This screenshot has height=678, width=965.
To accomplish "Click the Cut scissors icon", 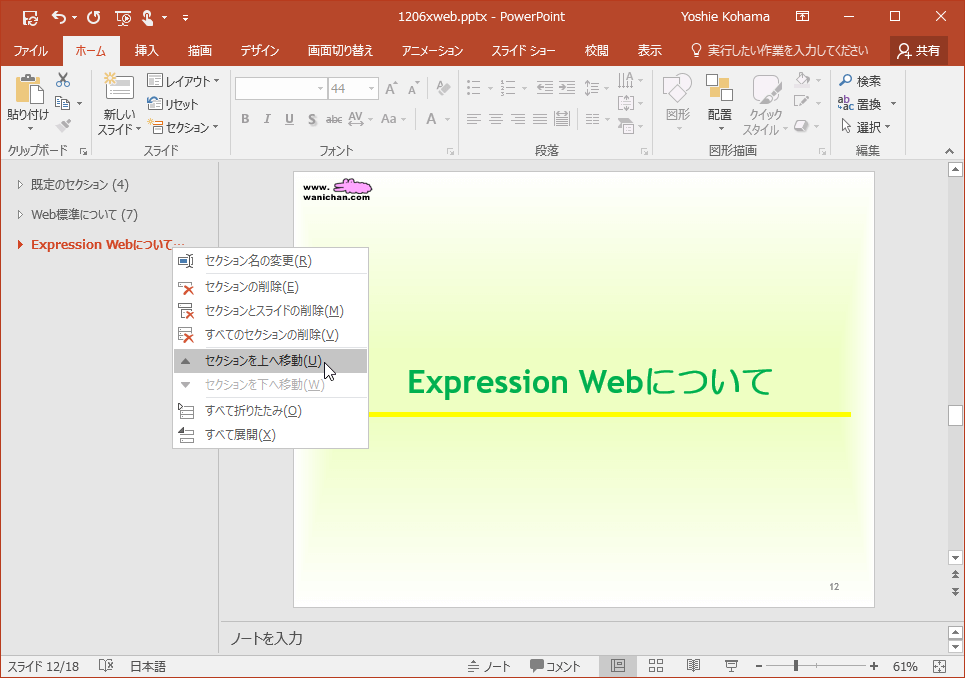I will (x=63, y=80).
